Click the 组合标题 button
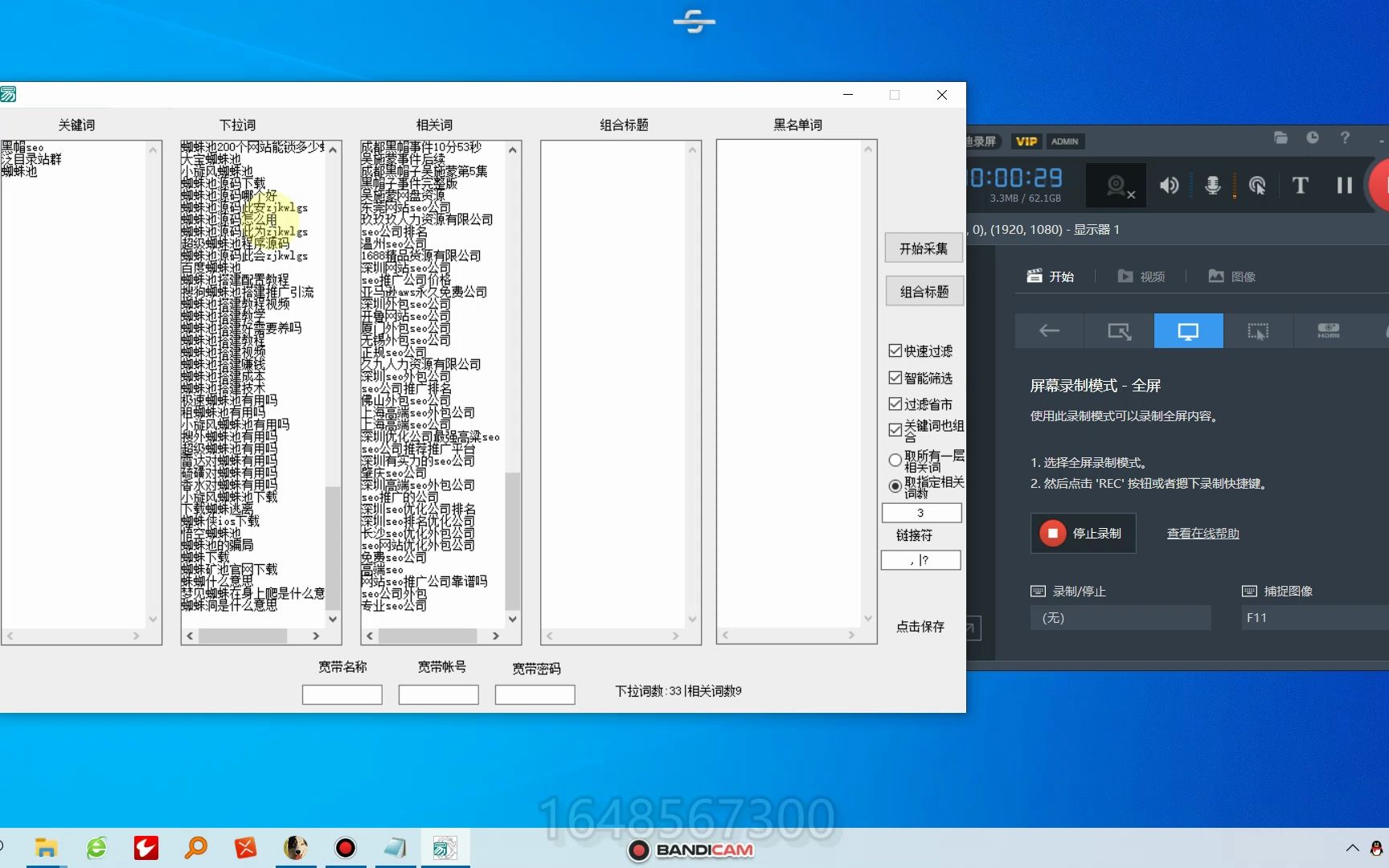The height and width of the screenshot is (868, 1389). click(x=924, y=291)
